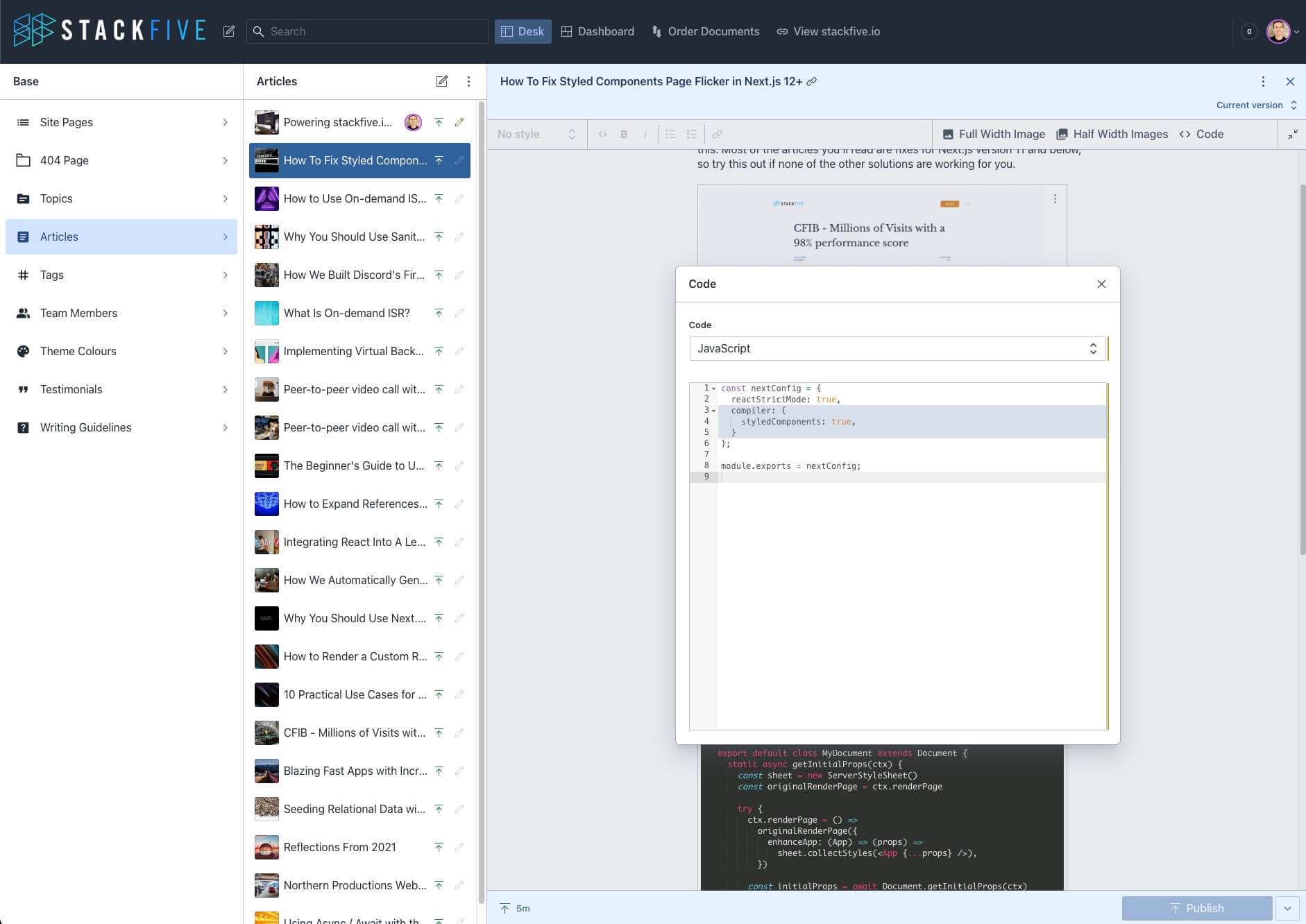Open View stackfive.io link
Viewport: 1306px width, 924px height.
click(x=828, y=31)
